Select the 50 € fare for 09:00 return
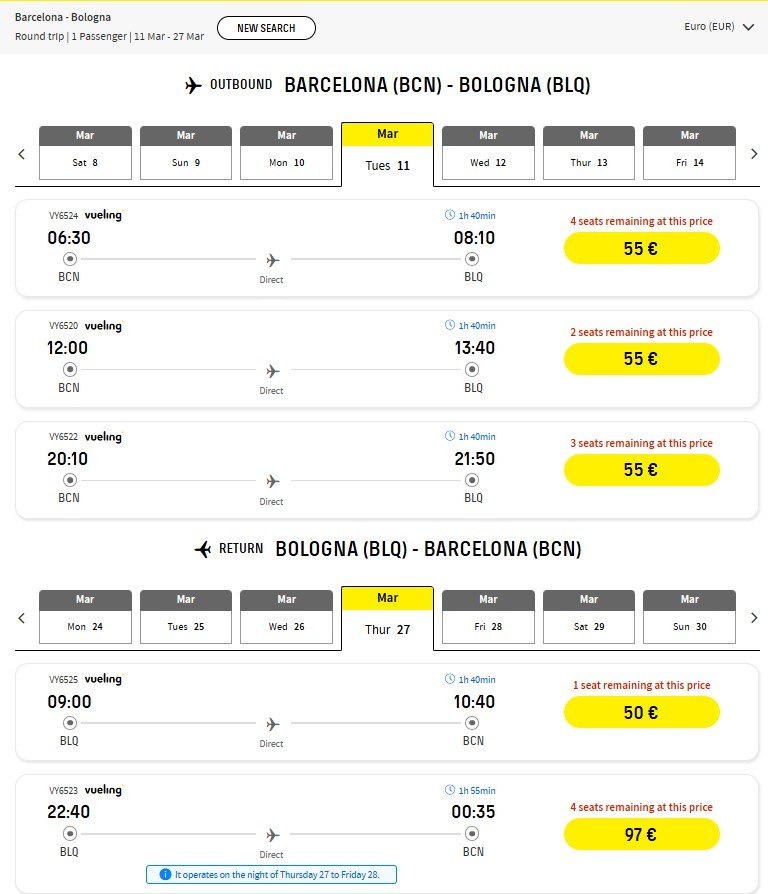This screenshot has width=768, height=894. pos(641,712)
